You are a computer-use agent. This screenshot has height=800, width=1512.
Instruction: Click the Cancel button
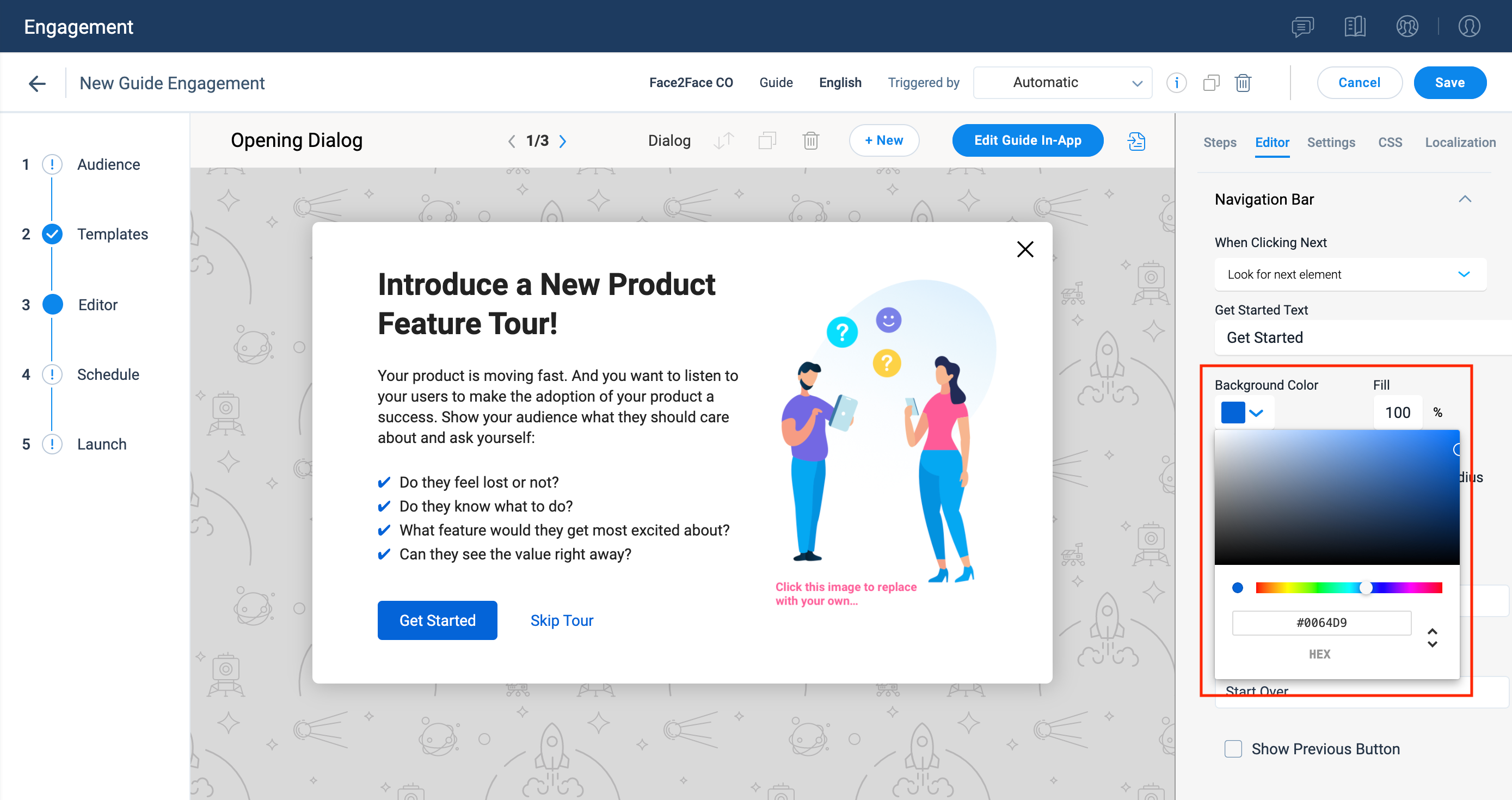click(1360, 83)
